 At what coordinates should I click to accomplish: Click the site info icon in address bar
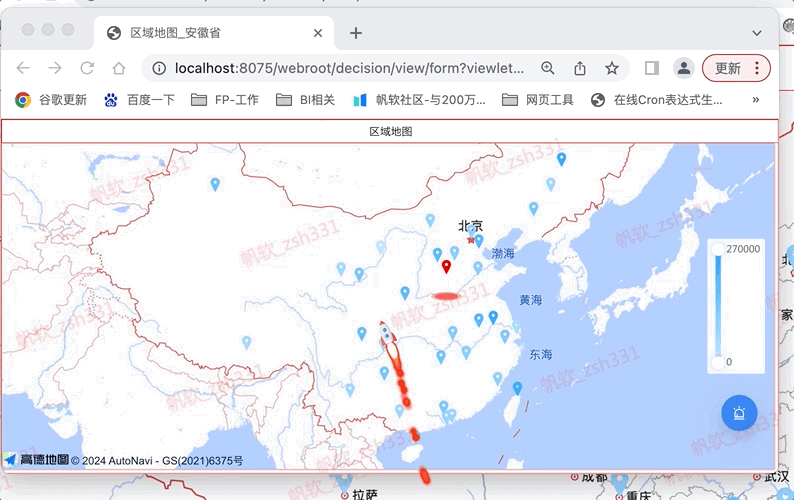click(x=159, y=68)
